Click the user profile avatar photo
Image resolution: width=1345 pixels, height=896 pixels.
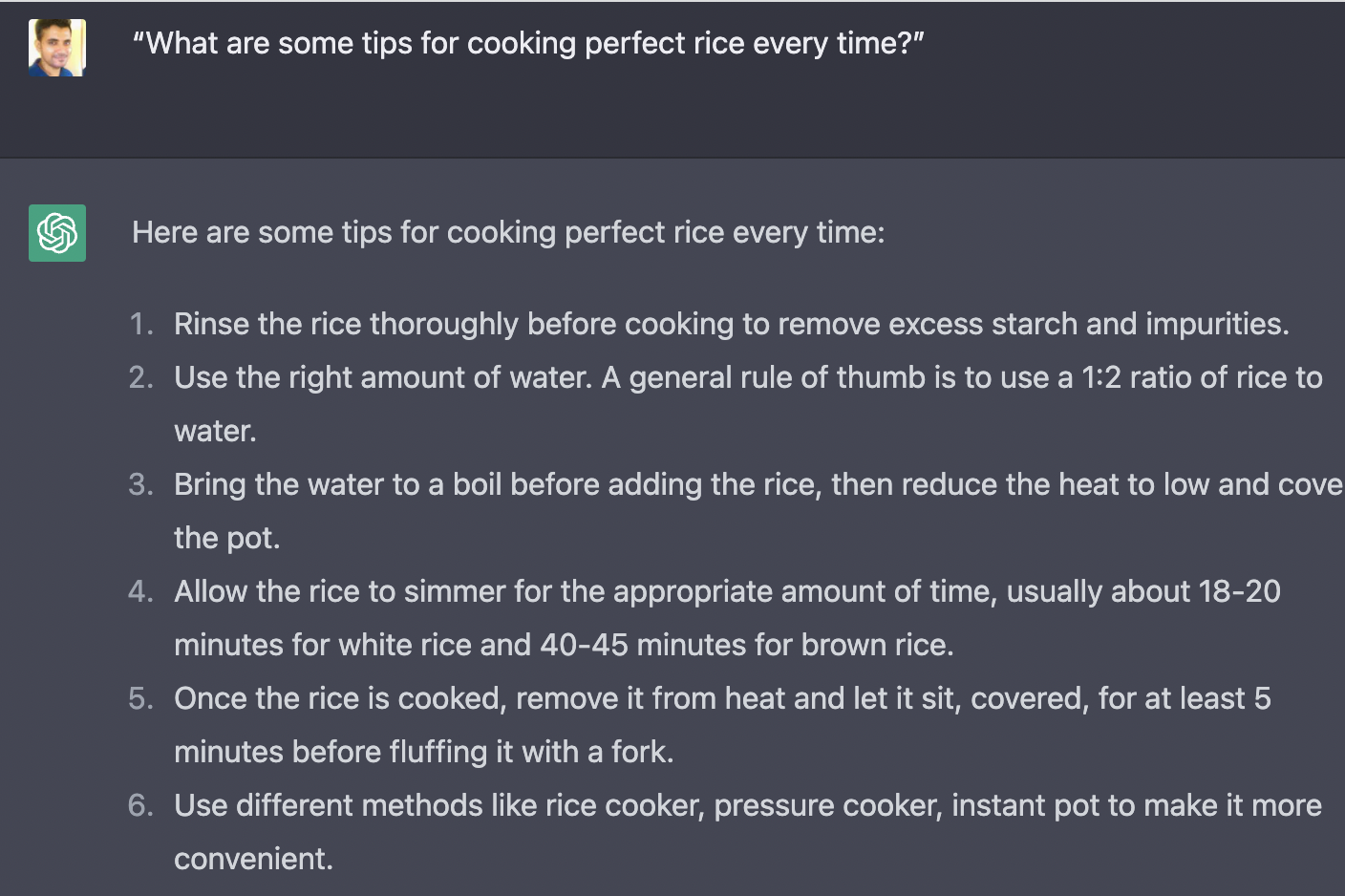click(57, 47)
